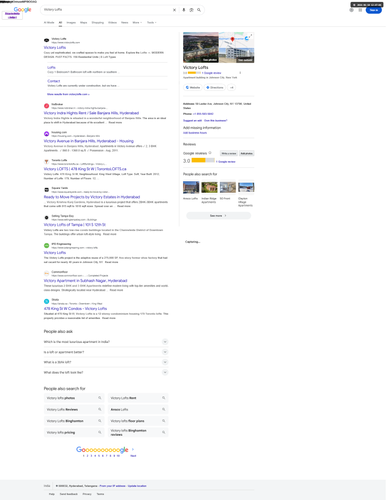This screenshot has width=390, height=500.
Task: Click the Toronto Lofts favicon
Action: [47, 162]
